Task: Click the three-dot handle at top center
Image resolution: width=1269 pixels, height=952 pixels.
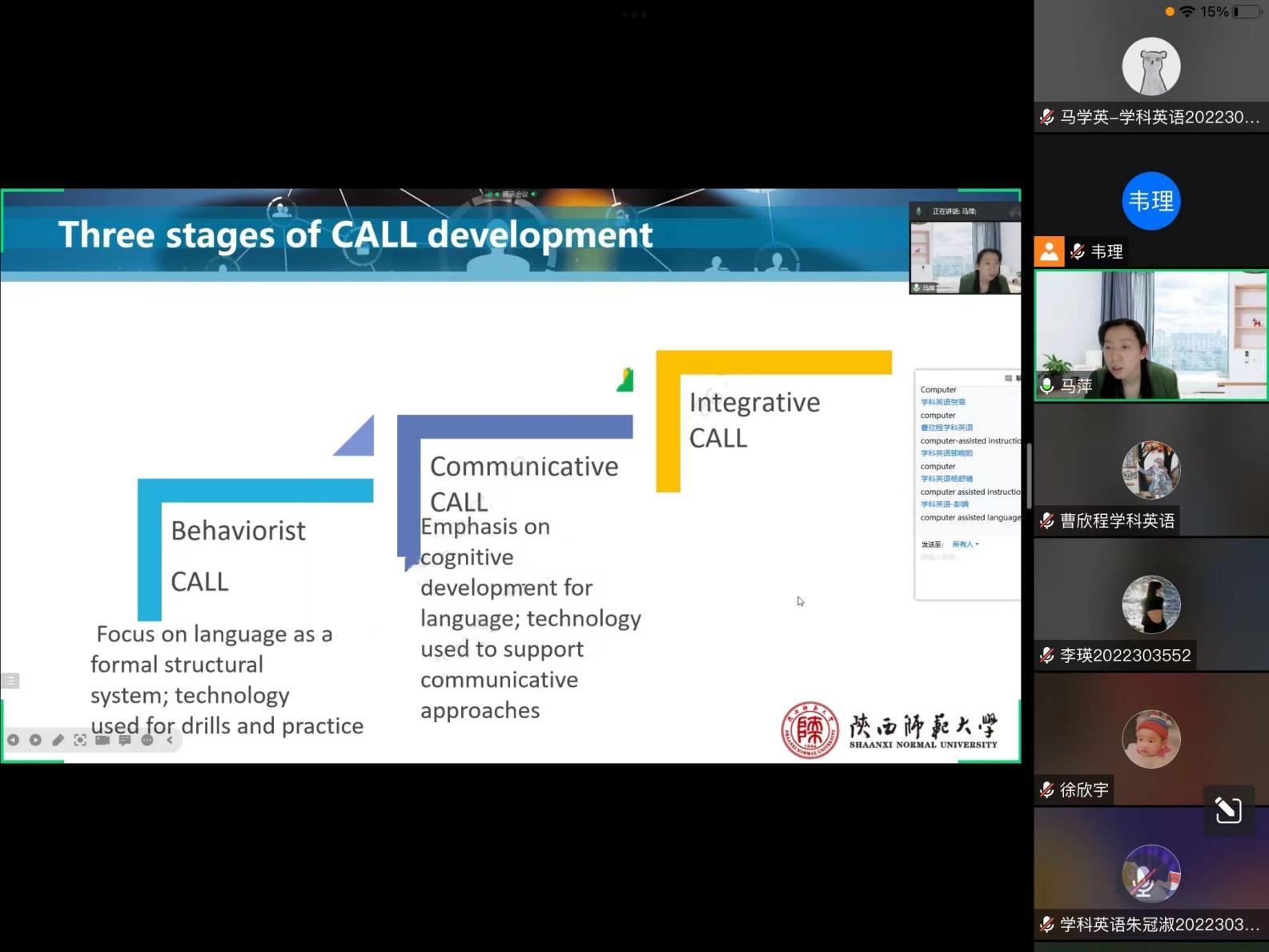Action: click(634, 14)
